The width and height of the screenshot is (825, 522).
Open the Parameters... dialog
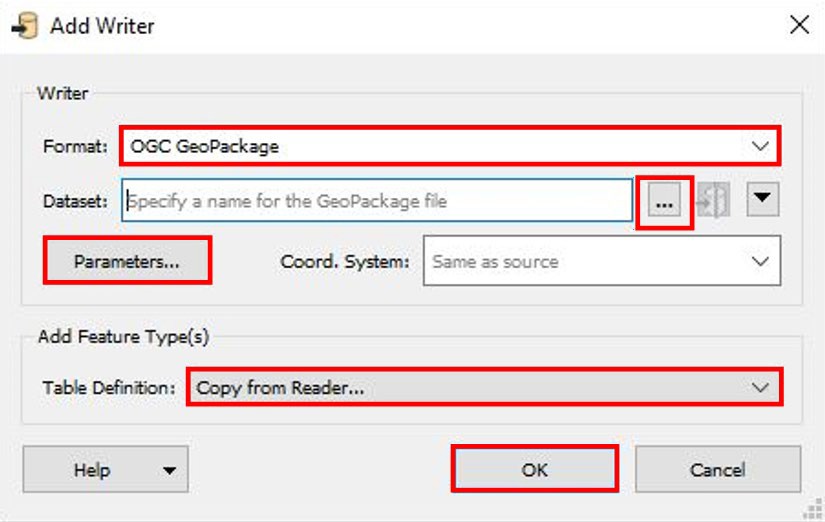point(127,261)
